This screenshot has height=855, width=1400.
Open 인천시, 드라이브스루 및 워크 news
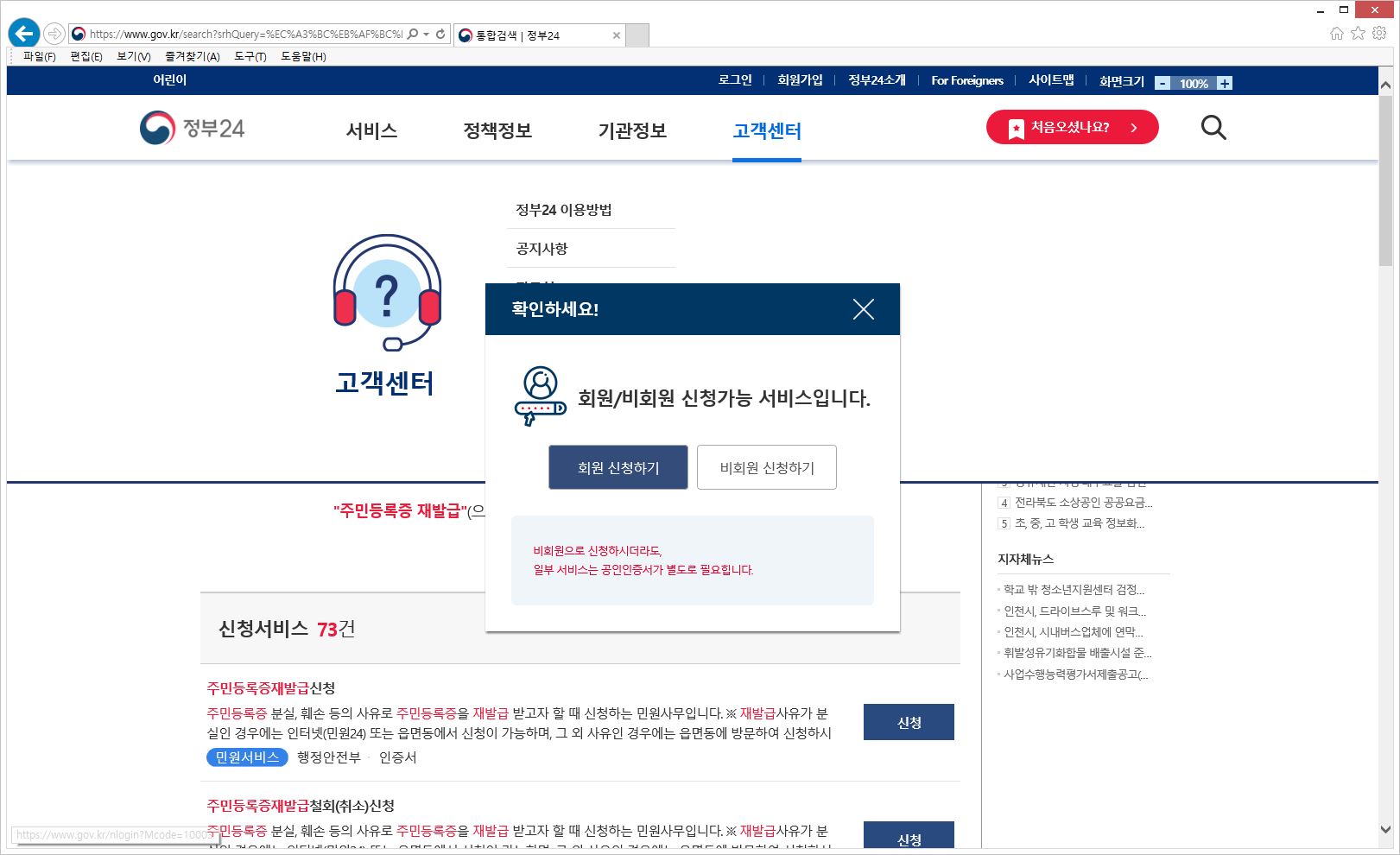pos(1074,611)
